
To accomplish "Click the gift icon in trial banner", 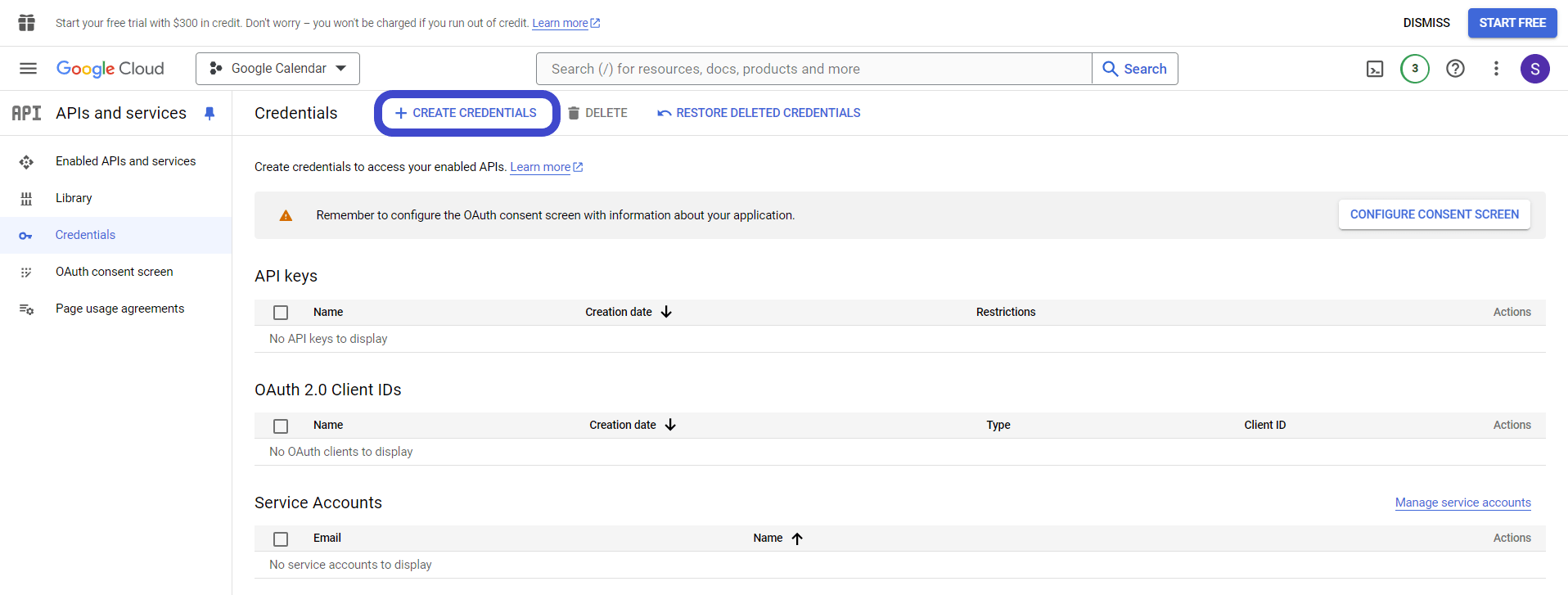I will coord(27,23).
